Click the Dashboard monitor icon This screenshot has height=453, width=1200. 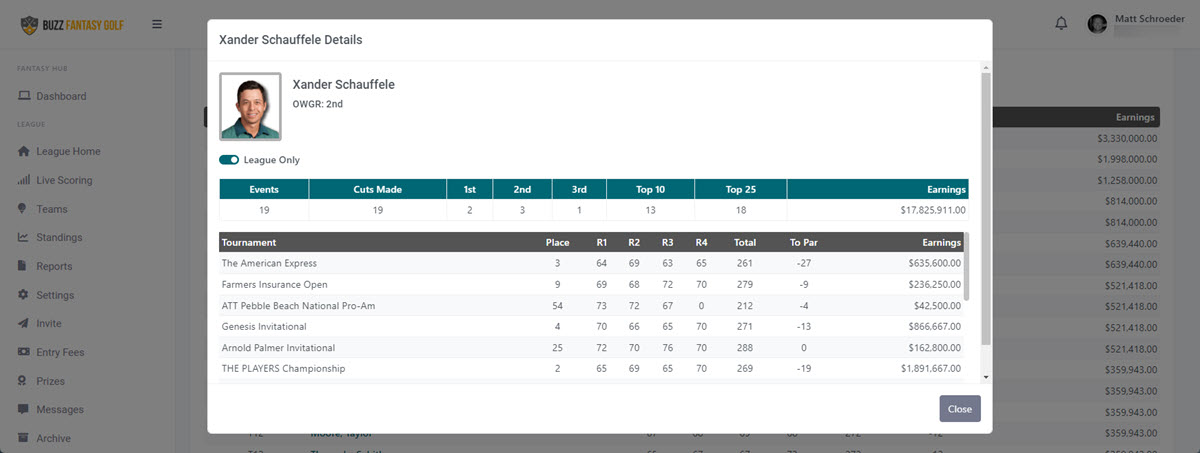[24, 97]
